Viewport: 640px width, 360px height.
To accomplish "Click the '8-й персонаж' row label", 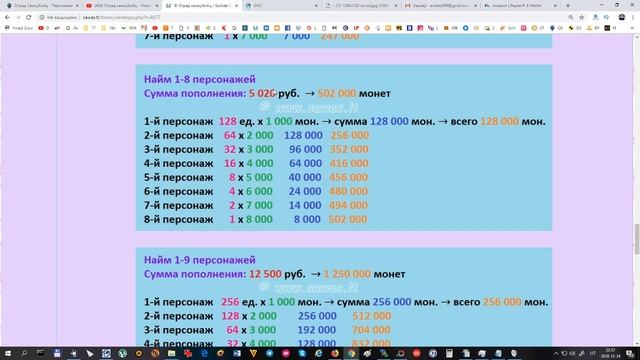I will (x=178, y=220).
